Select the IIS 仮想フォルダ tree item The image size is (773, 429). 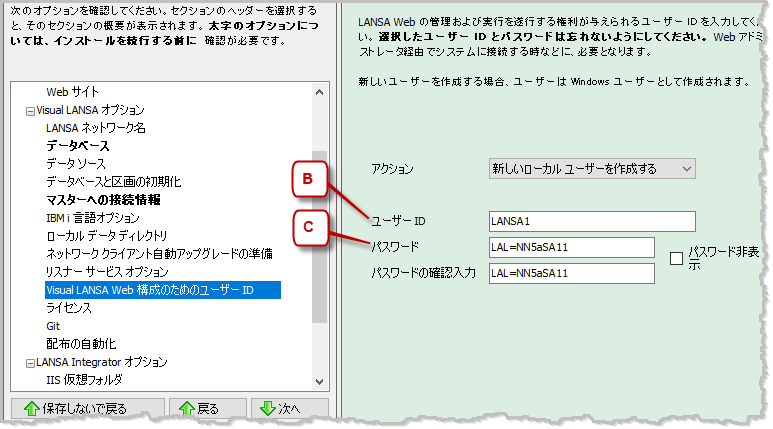(x=84, y=380)
